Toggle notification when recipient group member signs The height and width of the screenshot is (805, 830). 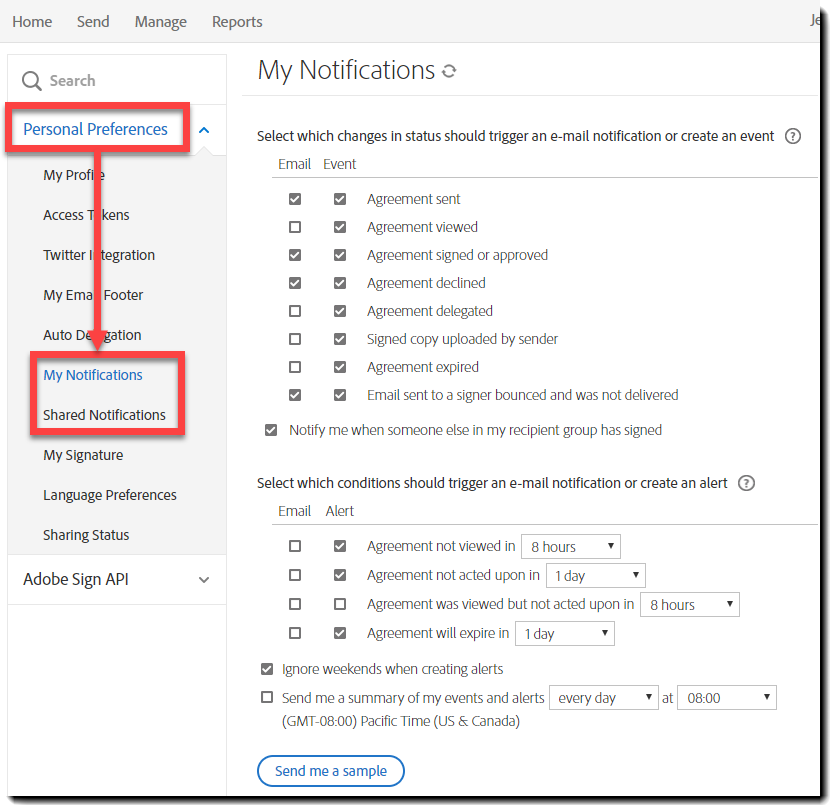(x=271, y=430)
